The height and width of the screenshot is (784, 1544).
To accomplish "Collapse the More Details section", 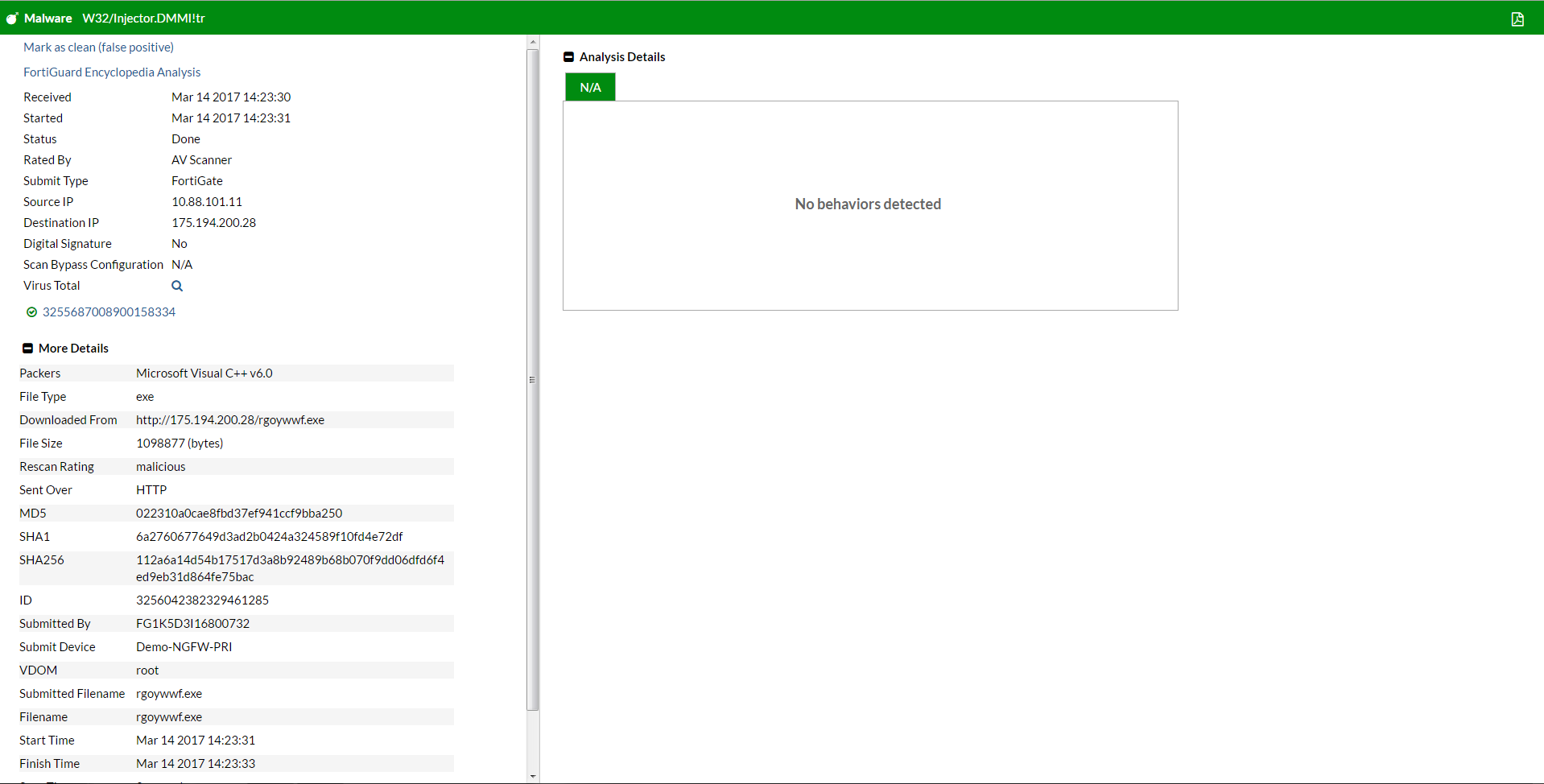I will click(x=27, y=349).
